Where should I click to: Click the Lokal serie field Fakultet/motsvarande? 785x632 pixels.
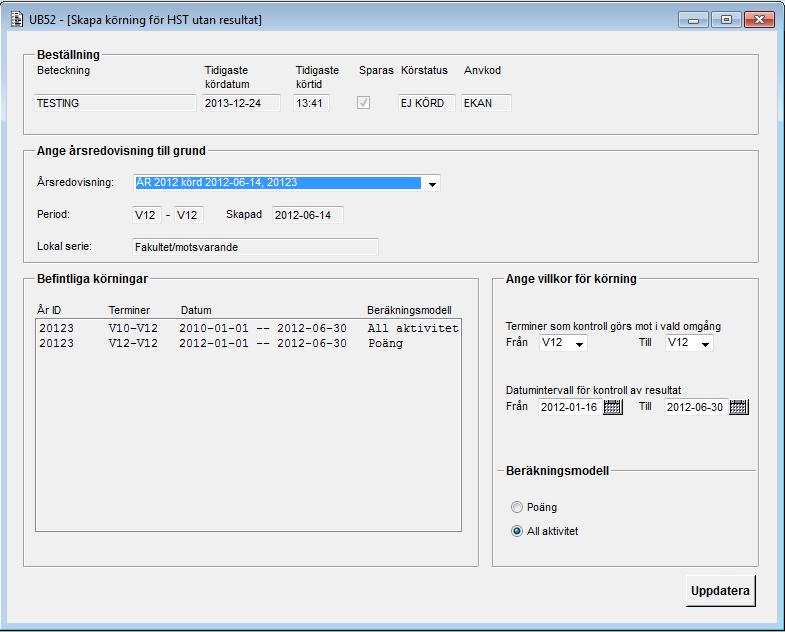coord(255,247)
